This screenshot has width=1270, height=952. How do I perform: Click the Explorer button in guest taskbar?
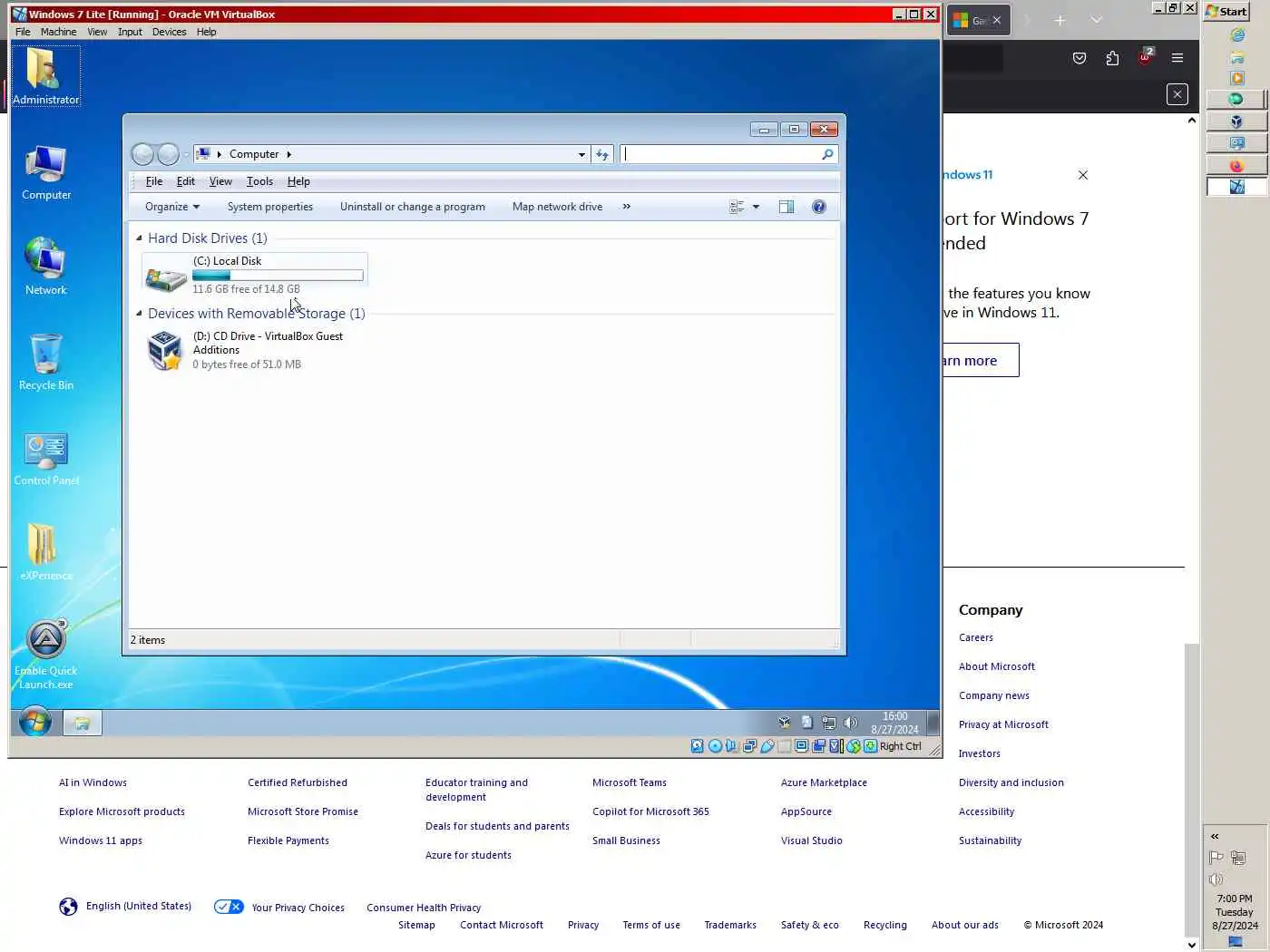click(82, 724)
